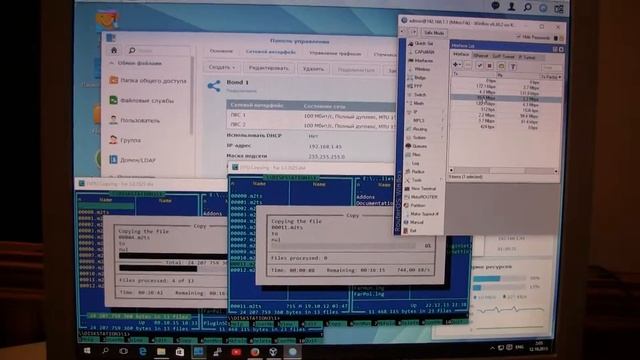
Task: Click the remove minus in Interface List toolbar
Action: 468,65
